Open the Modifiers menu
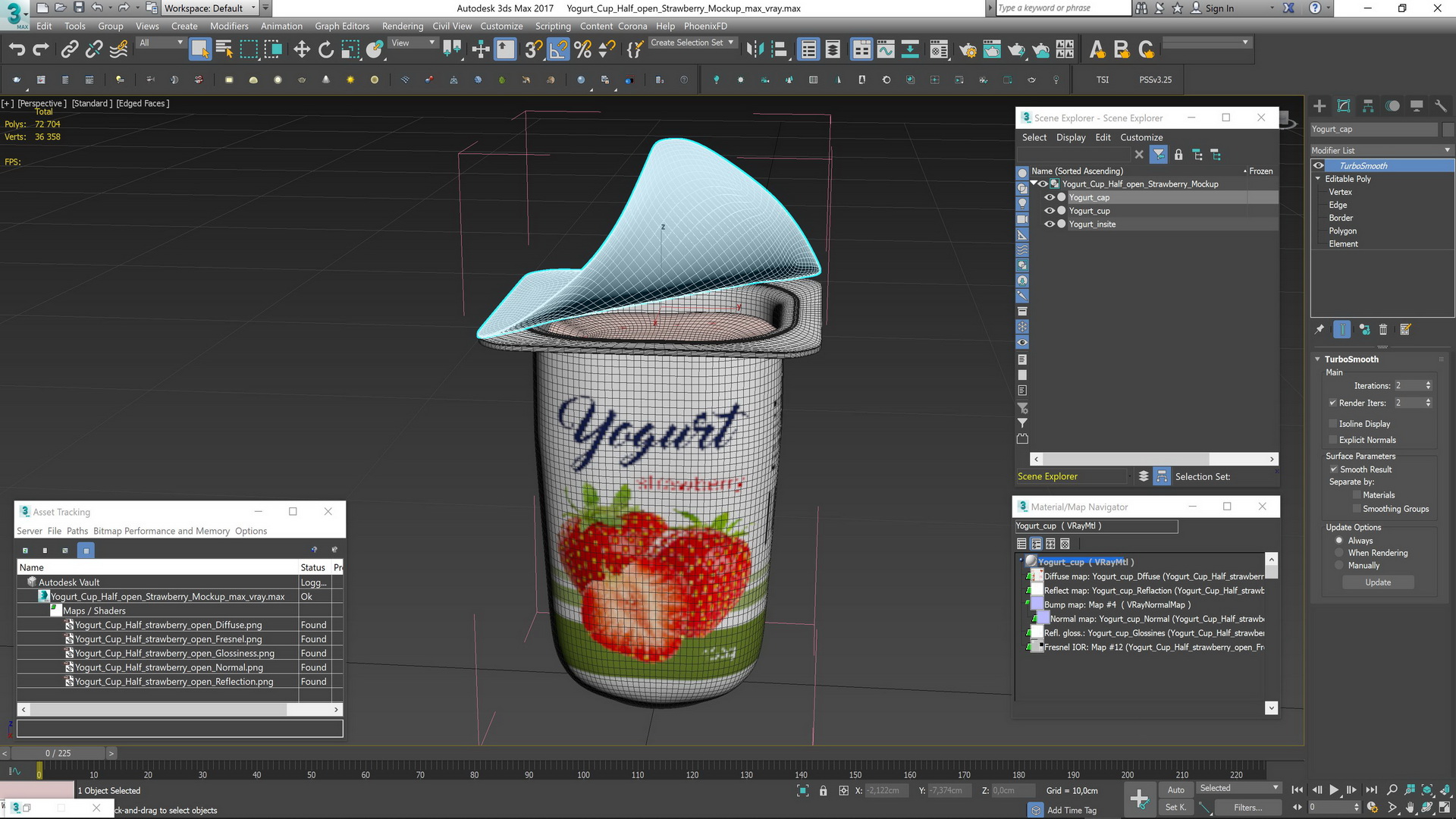The width and height of the screenshot is (1456, 819). click(229, 26)
